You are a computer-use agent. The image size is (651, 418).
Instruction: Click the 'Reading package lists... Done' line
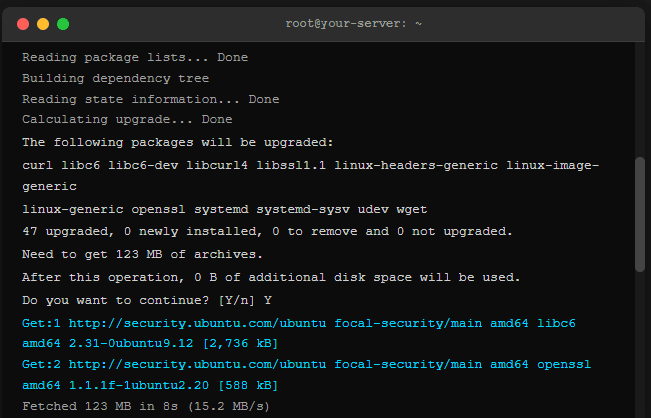click(x=134, y=57)
